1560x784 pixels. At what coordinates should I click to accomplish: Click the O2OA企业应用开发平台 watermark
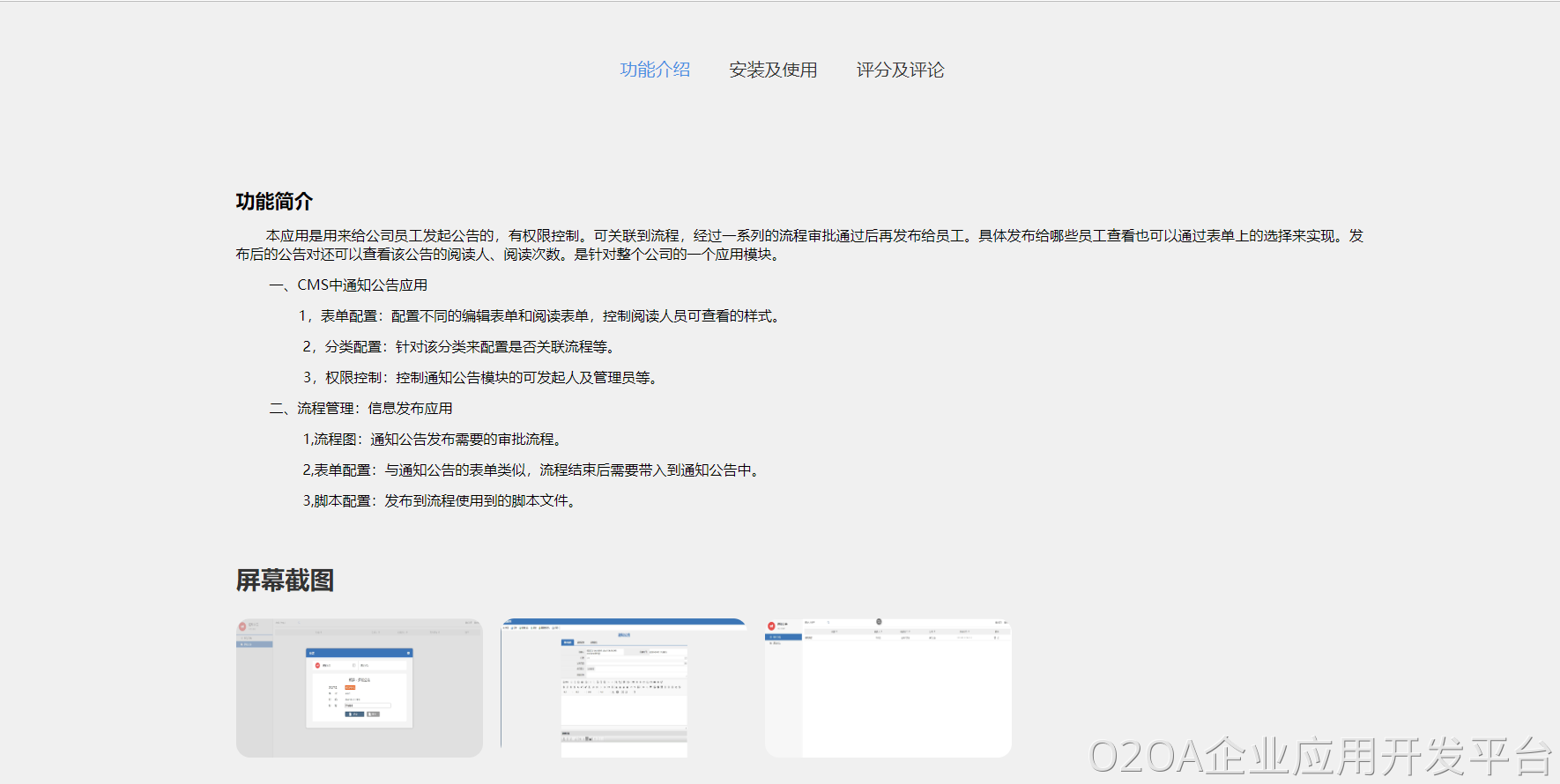pos(1319,757)
